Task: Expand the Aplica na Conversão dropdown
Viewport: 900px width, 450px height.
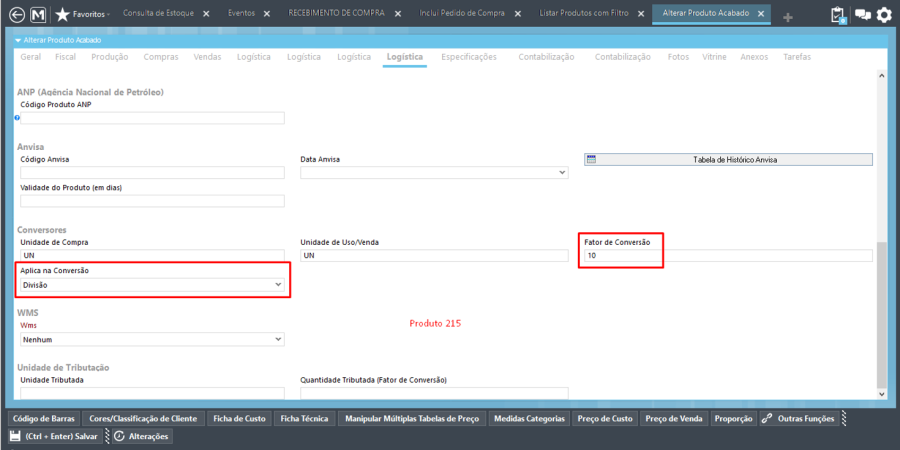Action: [x=278, y=284]
